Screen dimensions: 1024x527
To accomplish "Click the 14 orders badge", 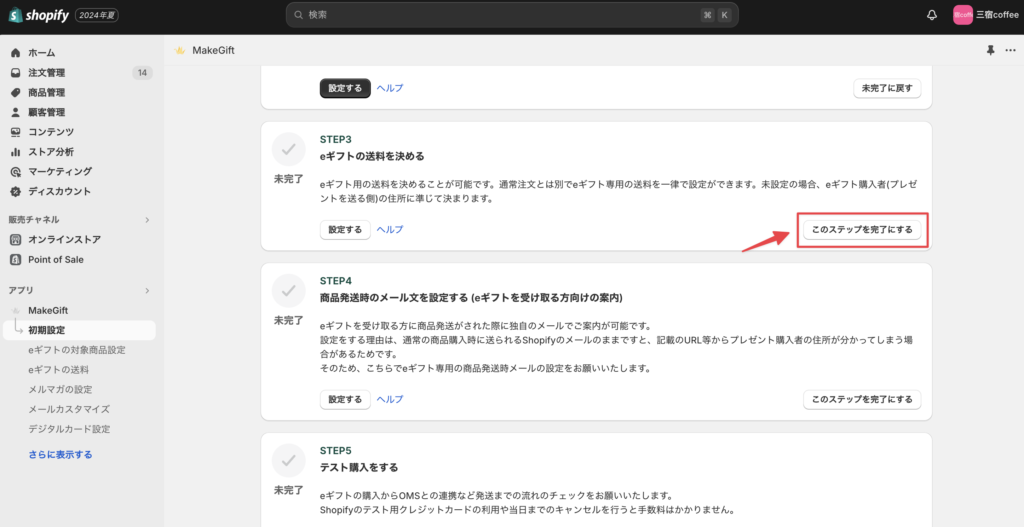I will tap(142, 72).
